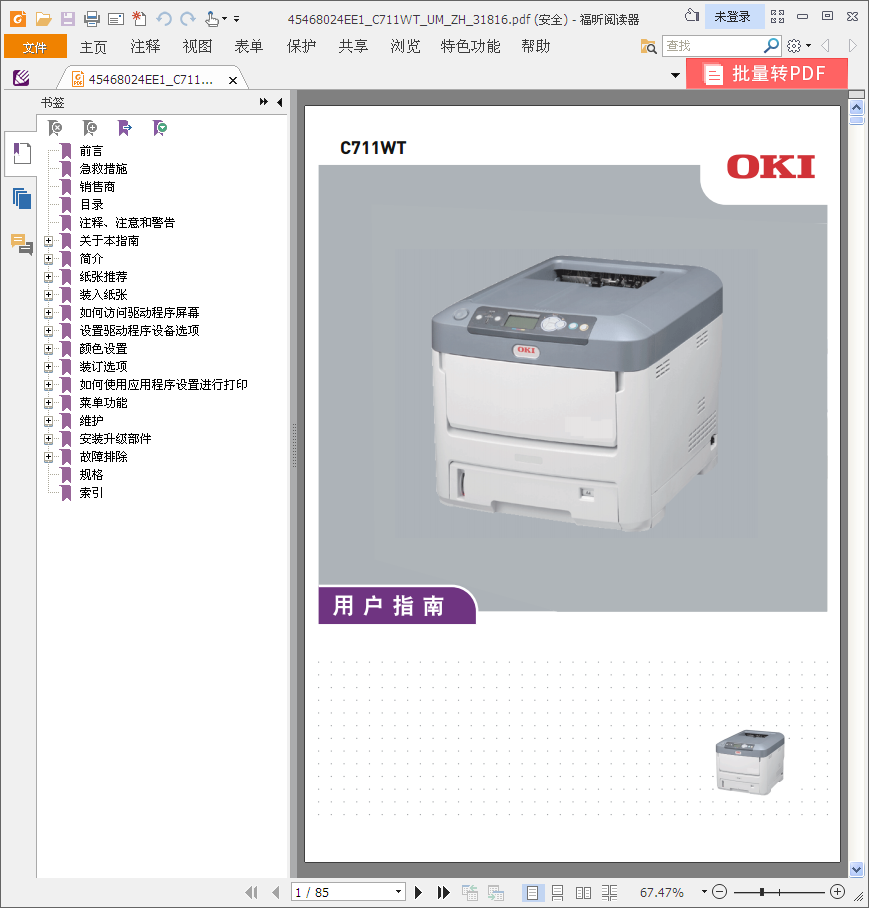This screenshot has width=869, height=908.
Task: Select single page view layout
Action: pyautogui.click(x=532, y=892)
